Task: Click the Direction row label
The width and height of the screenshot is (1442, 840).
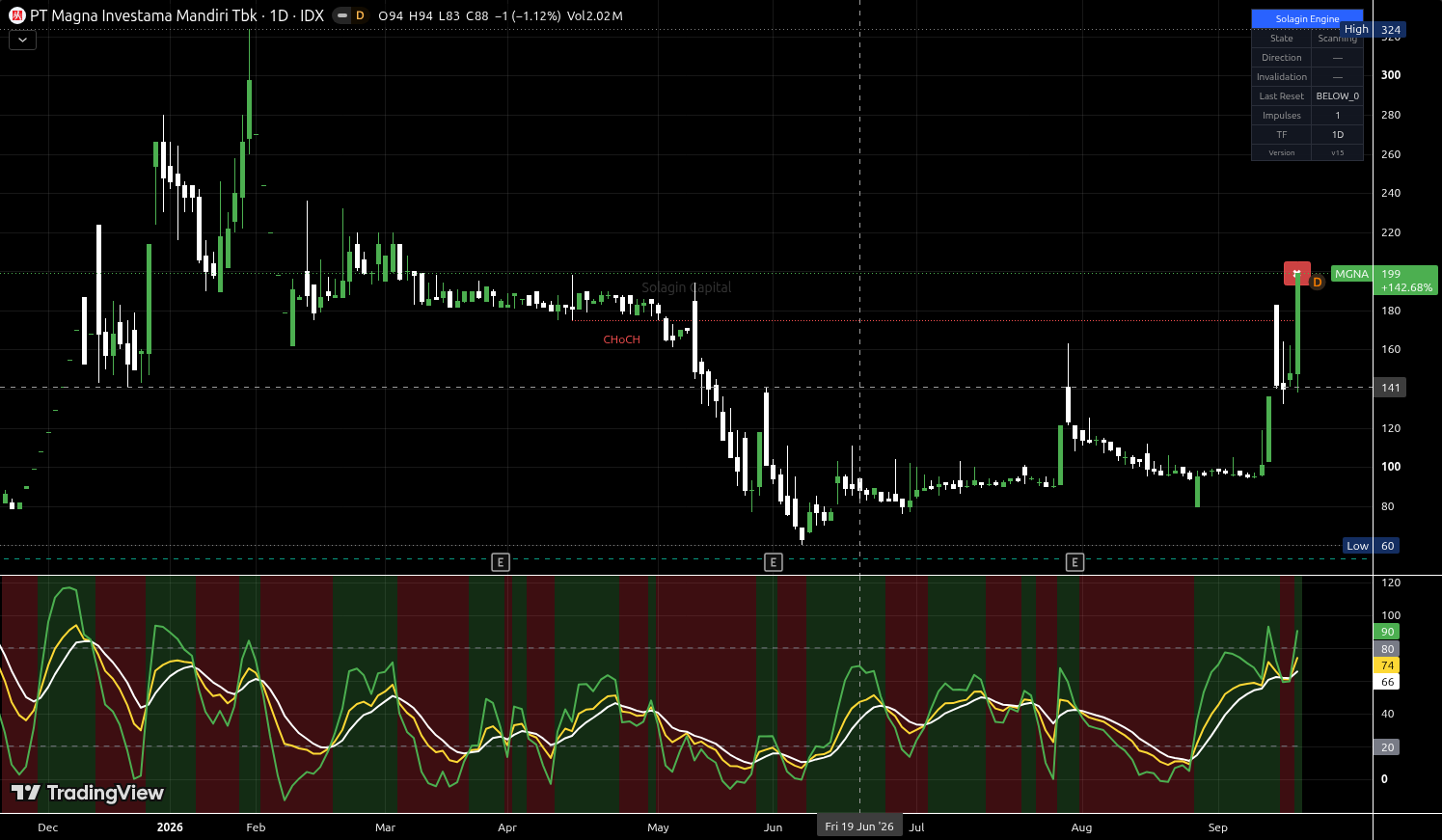Action: [1282, 58]
